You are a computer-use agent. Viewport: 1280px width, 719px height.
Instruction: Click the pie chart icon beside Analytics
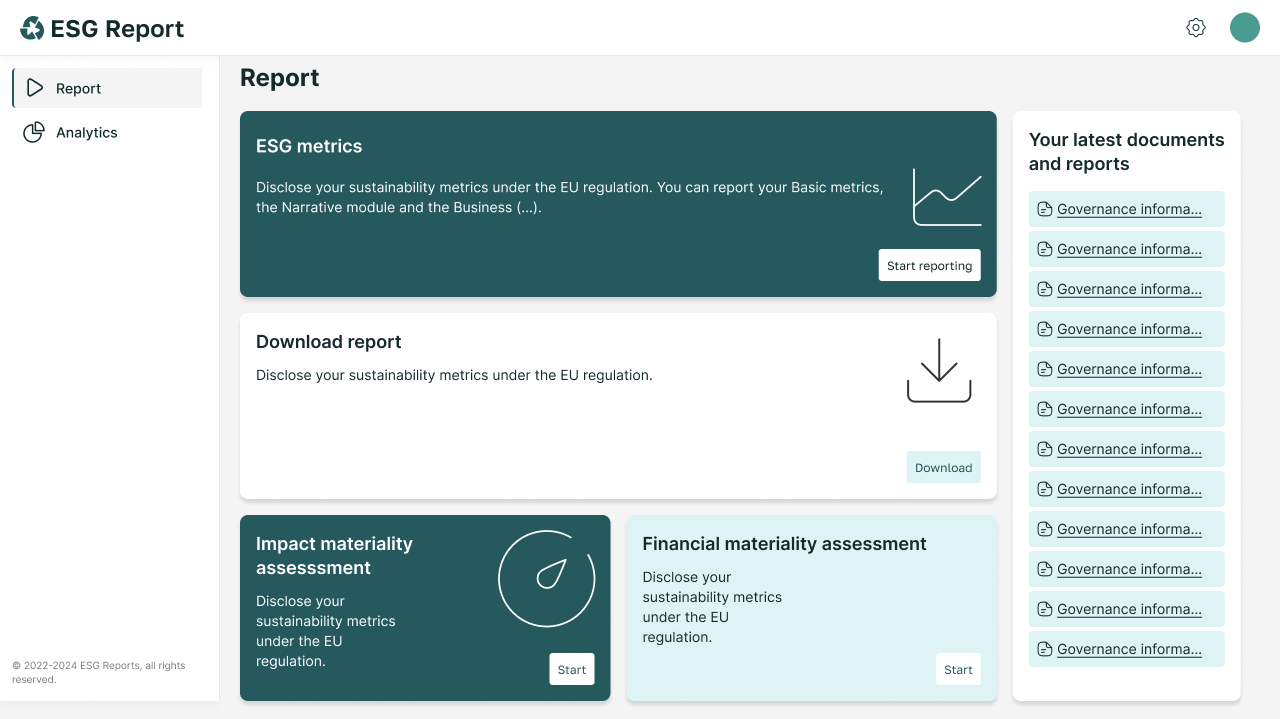click(x=34, y=132)
